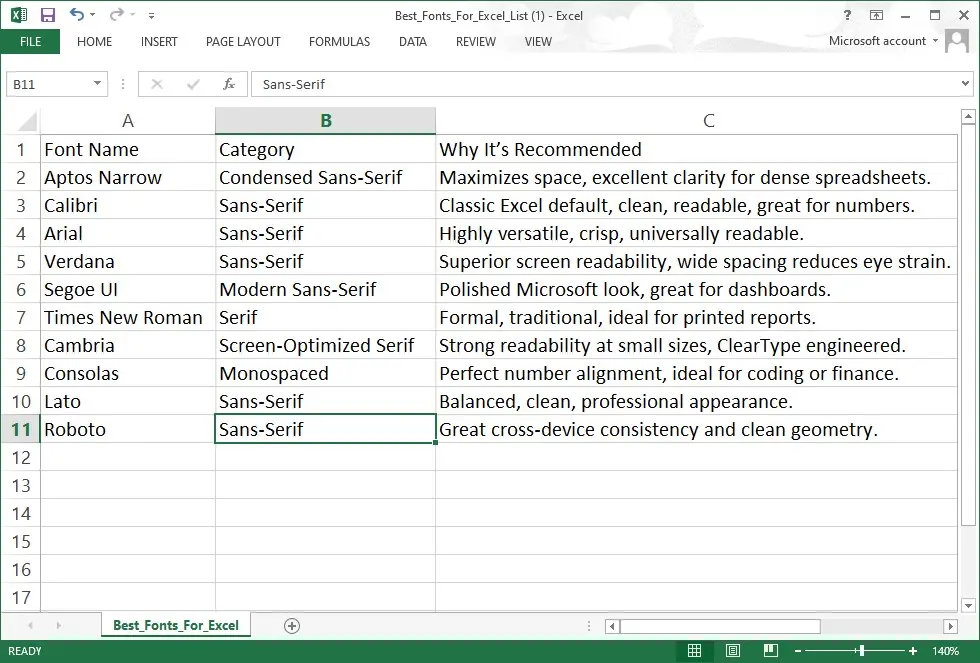Select the Verdana cell
This screenshot has height=663, width=980.
coord(128,261)
